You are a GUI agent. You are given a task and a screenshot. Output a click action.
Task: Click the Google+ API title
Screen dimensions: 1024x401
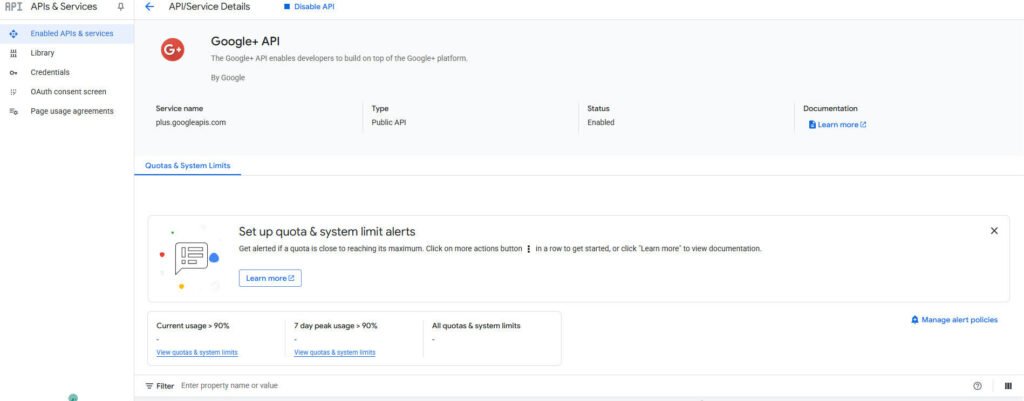245,41
